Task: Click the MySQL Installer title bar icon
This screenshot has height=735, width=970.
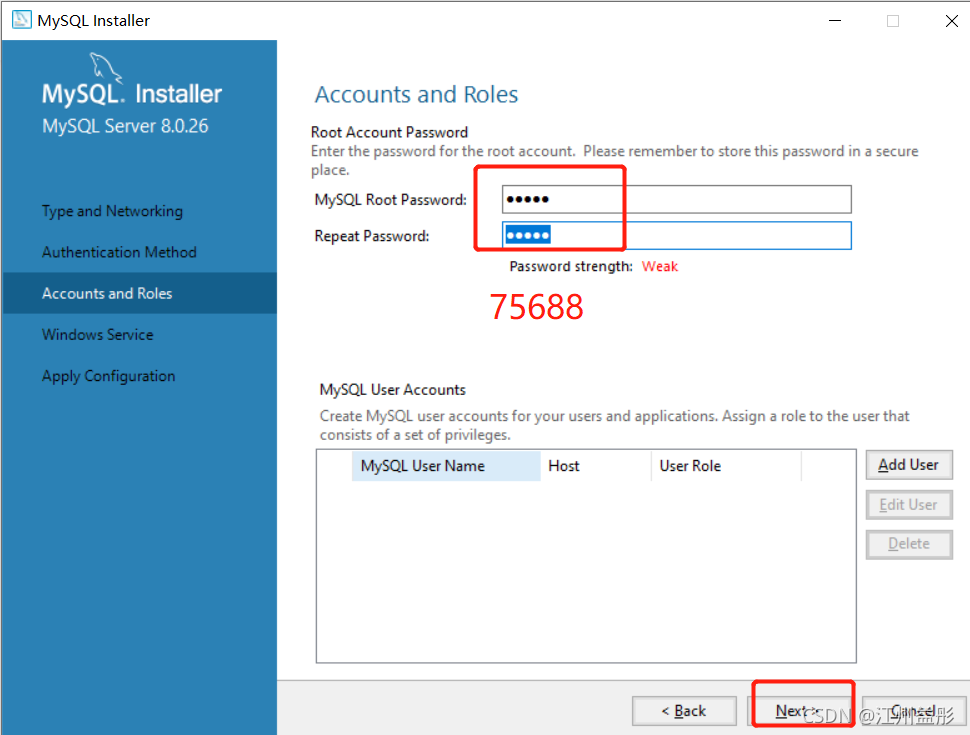Action: click(22, 20)
